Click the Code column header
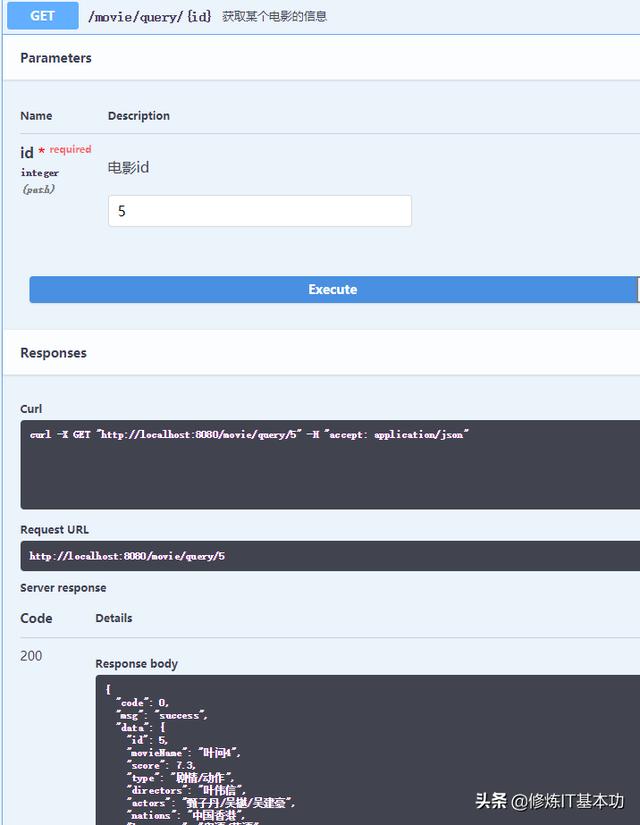 (x=36, y=618)
